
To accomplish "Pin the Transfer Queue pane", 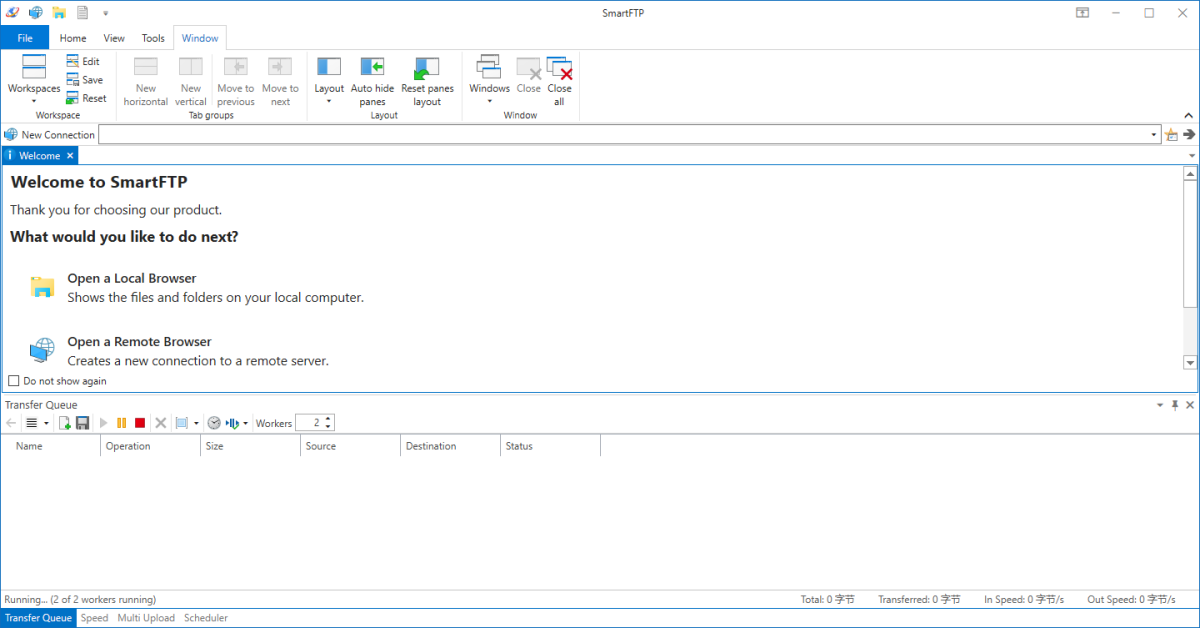I will 1175,405.
